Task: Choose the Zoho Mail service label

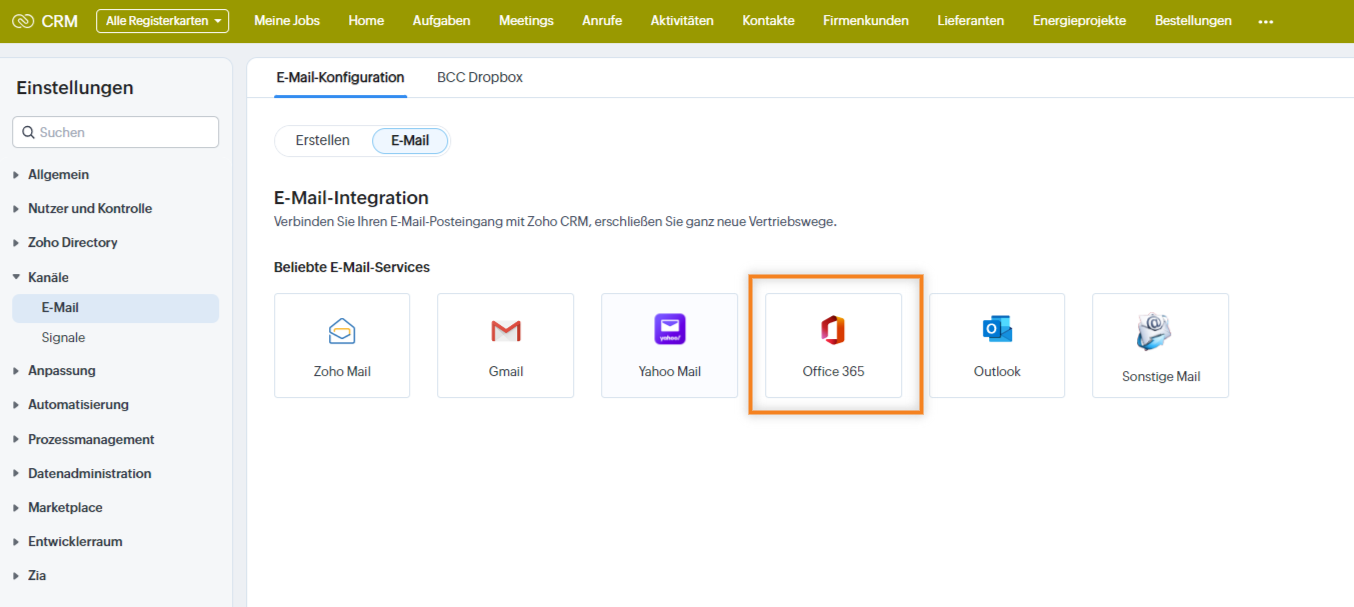Action: [x=342, y=371]
